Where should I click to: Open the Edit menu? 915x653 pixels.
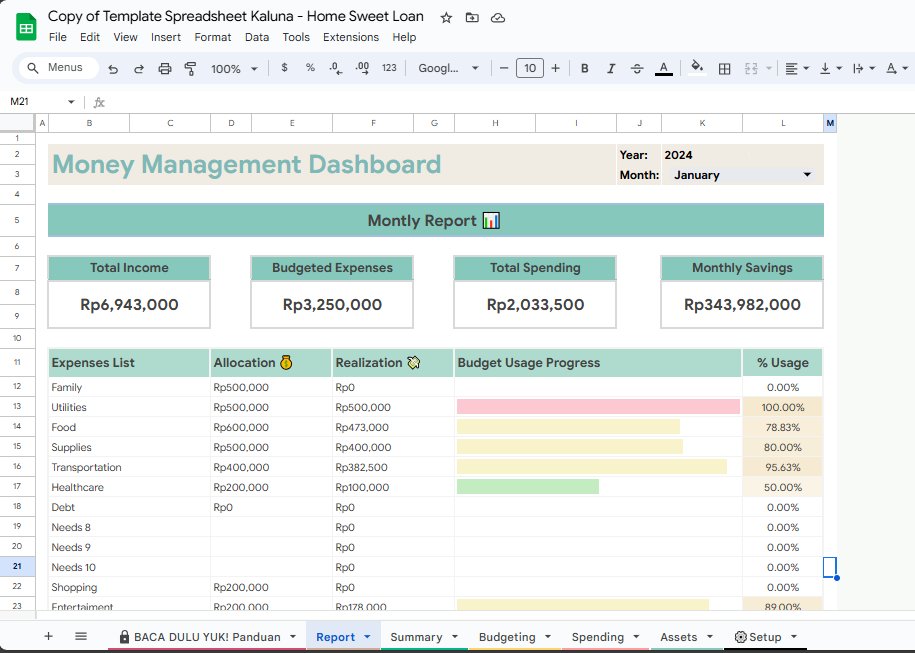[x=90, y=37]
